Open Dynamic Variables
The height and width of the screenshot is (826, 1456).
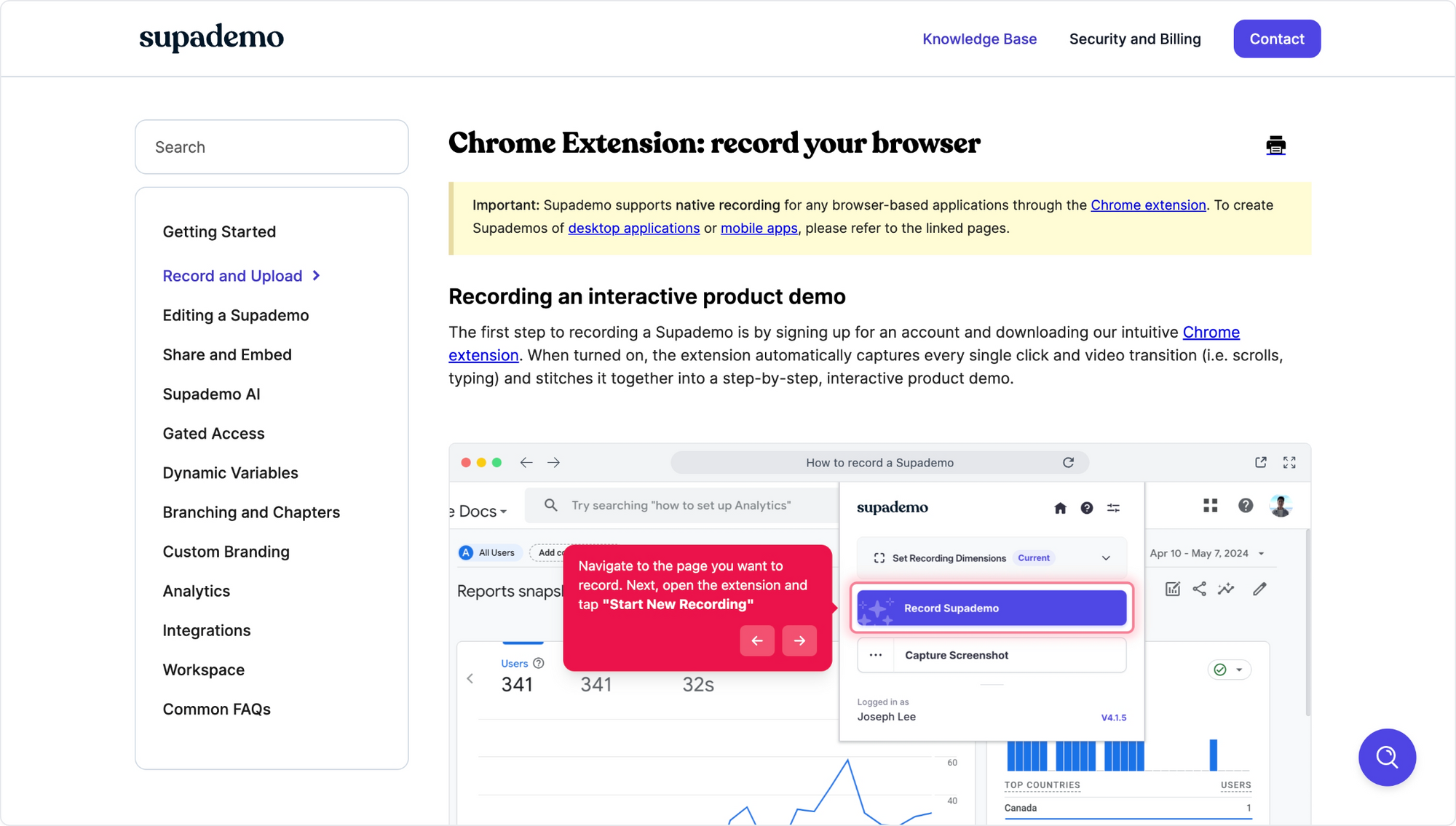pos(230,473)
